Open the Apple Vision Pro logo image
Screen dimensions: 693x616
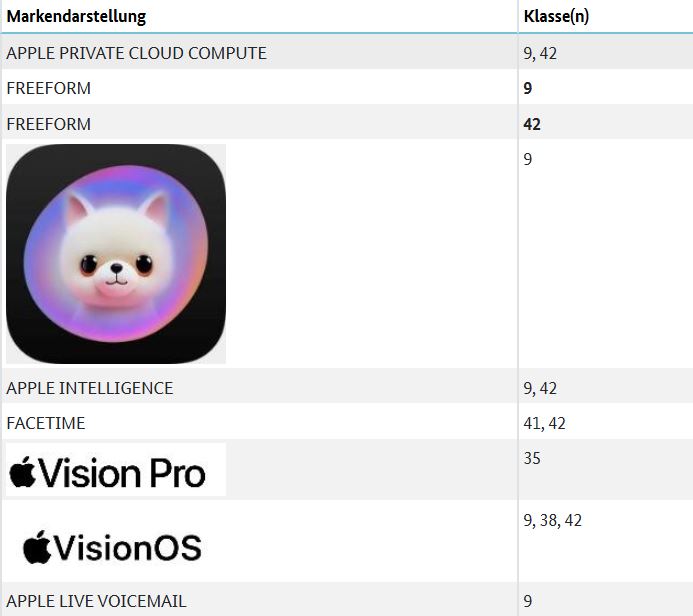[116, 469]
